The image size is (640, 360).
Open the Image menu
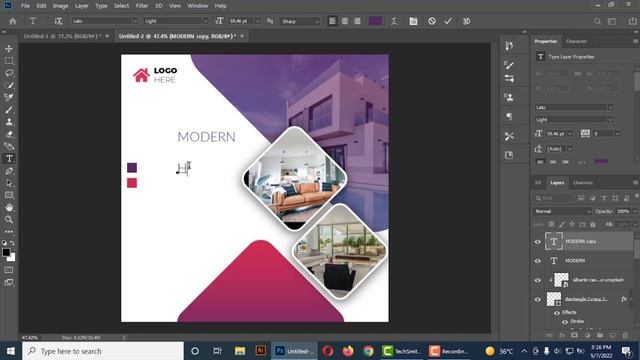point(60,6)
